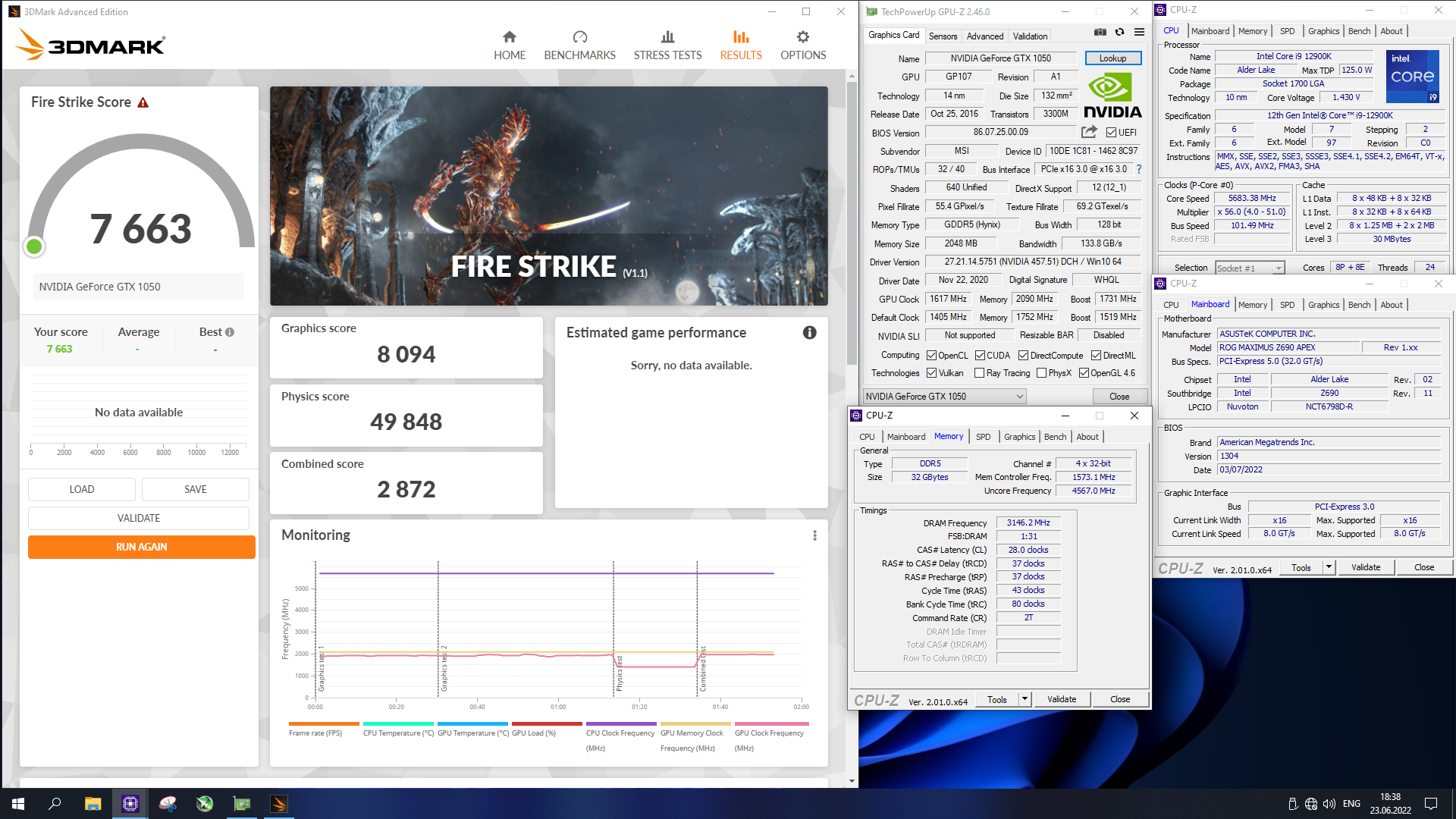Image resolution: width=1456 pixels, height=819 pixels.
Task: Toggle the CUDA checkbox
Action: click(x=980, y=356)
